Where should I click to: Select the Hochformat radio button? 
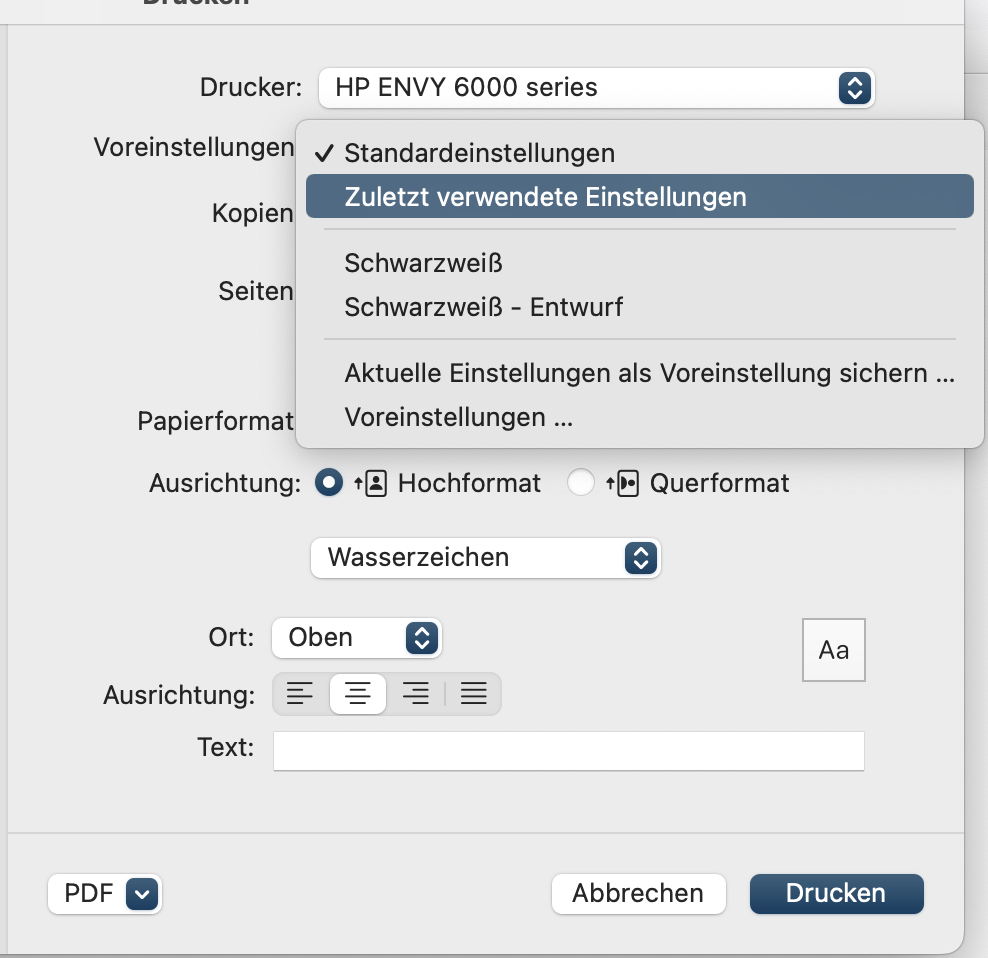pos(329,483)
